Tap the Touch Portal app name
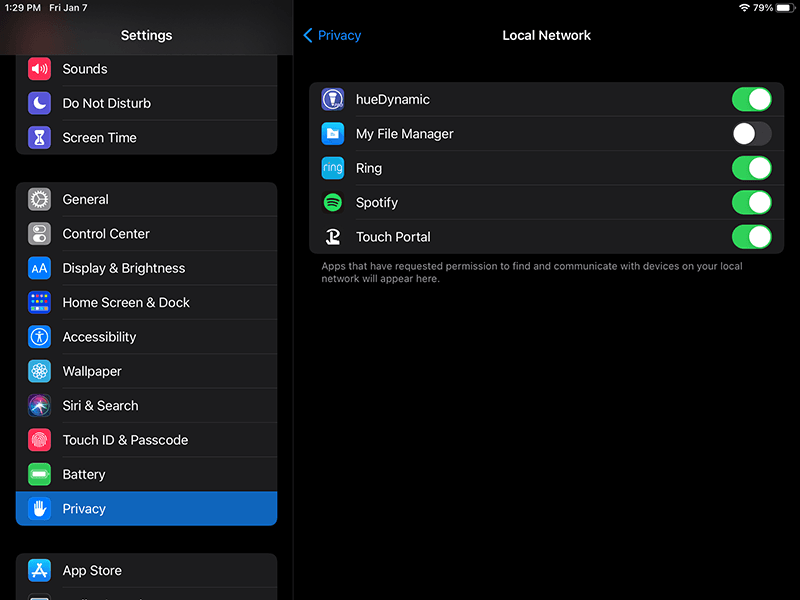This screenshot has height=600, width=800. pyautogui.click(x=393, y=237)
